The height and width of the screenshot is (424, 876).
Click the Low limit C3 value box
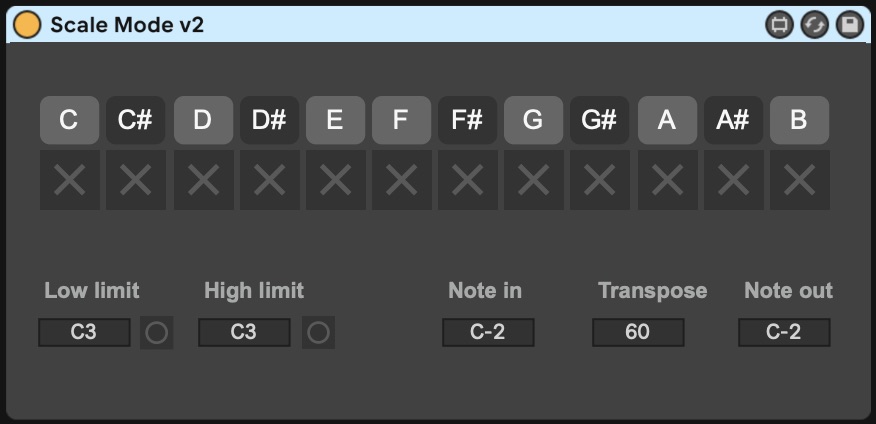point(84,333)
